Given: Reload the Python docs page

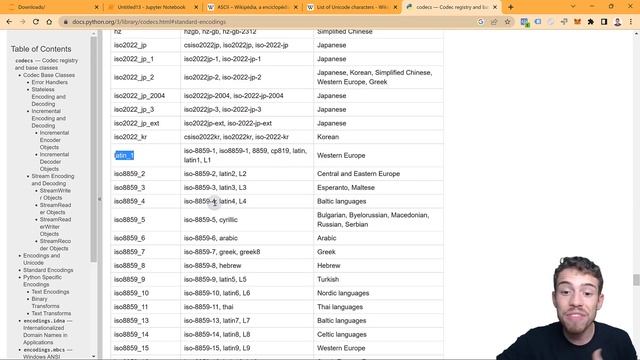Looking at the screenshot, I should (36, 22).
